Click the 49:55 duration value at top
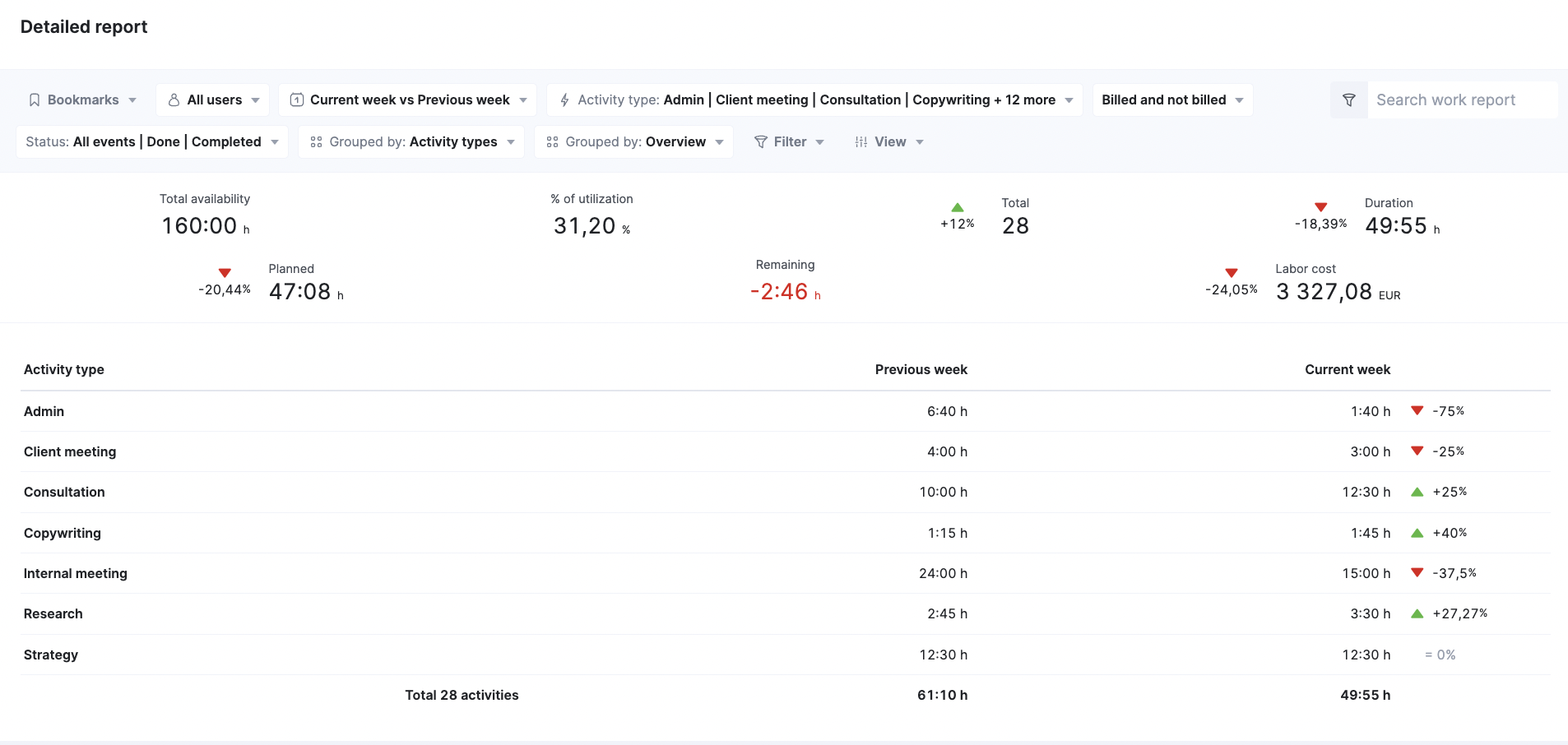 click(1403, 226)
